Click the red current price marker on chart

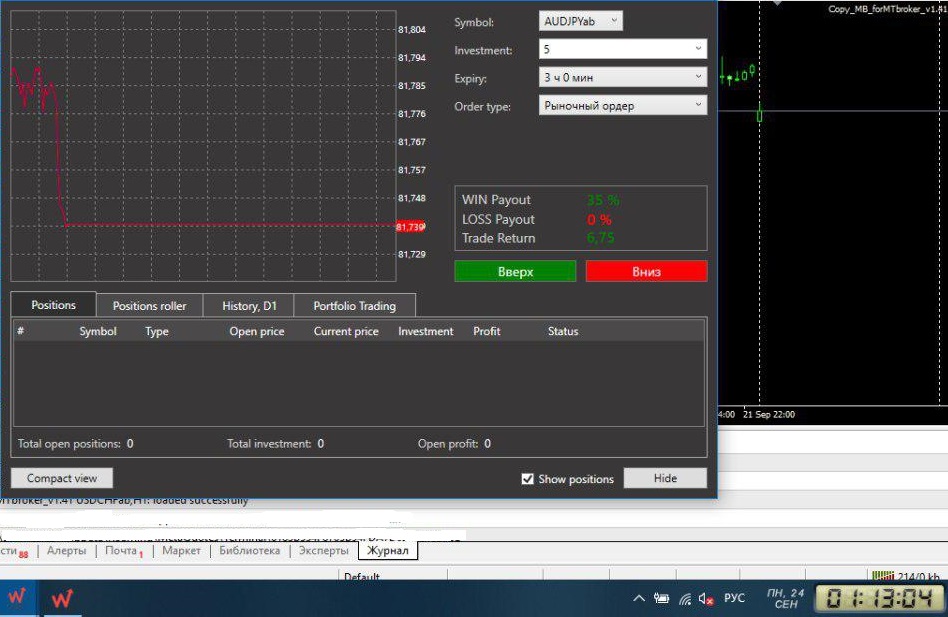(410, 227)
